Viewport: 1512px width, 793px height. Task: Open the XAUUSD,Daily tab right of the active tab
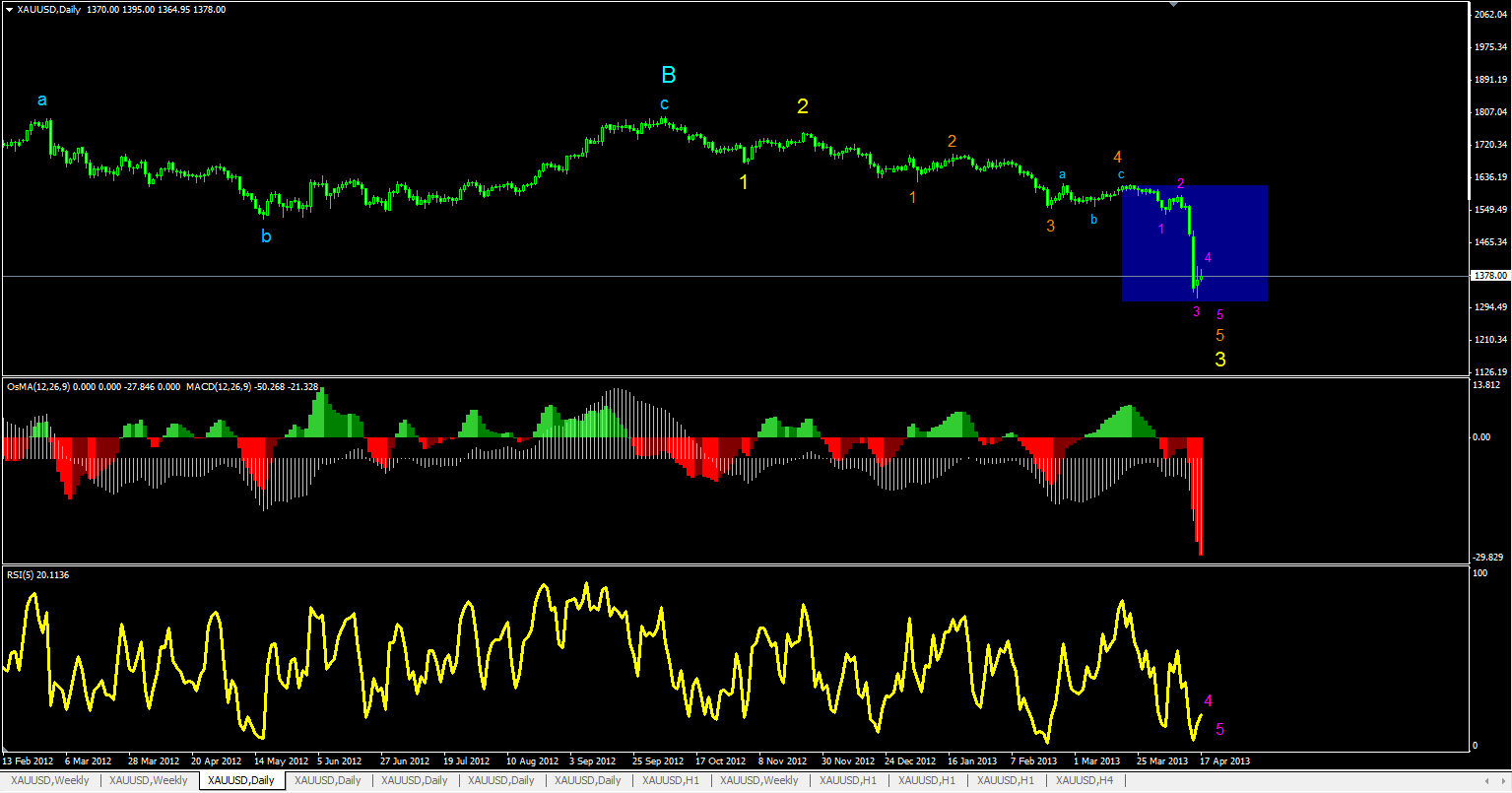[x=328, y=781]
